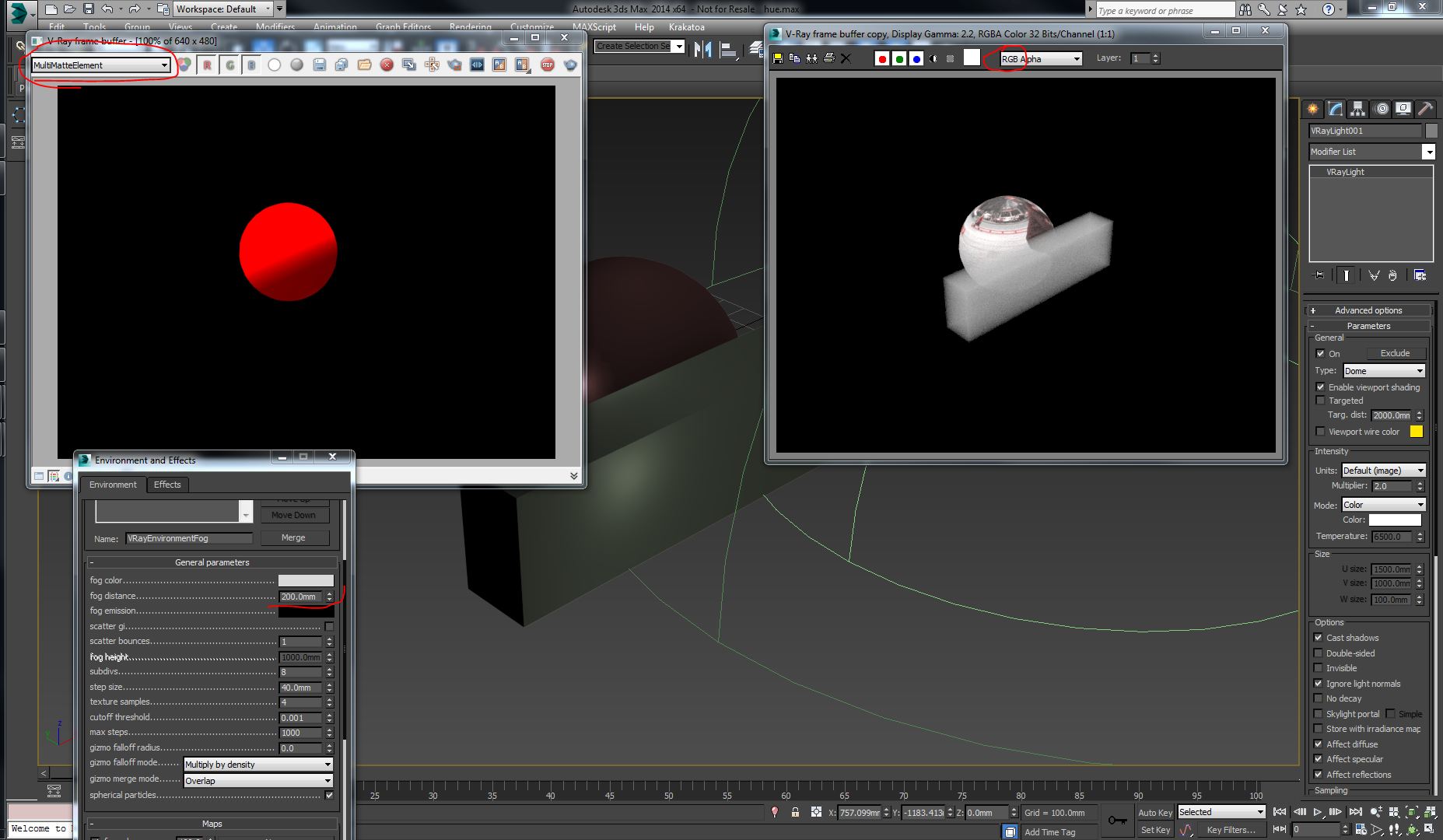Viewport: 1443px width, 840px height.
Task: Click the red Clear image icon in V-Ray frame buffer
Action: pyautogui.click(x=387, y=65)
